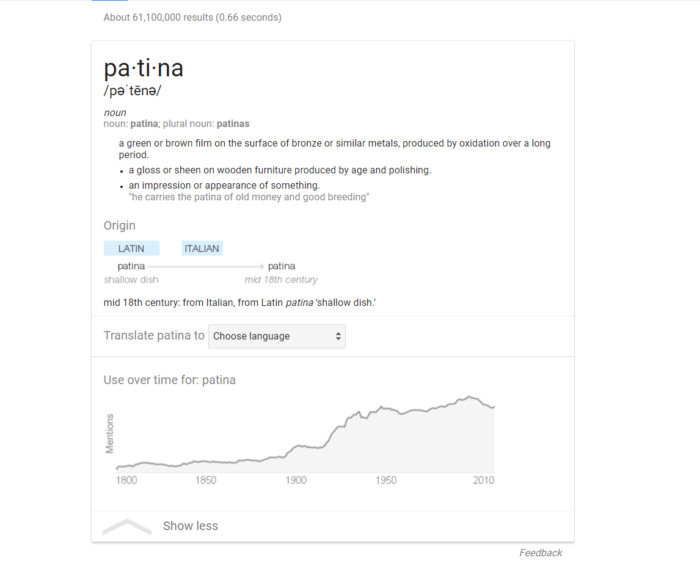Open the Choose language dropdown

[x=277, y=336]
